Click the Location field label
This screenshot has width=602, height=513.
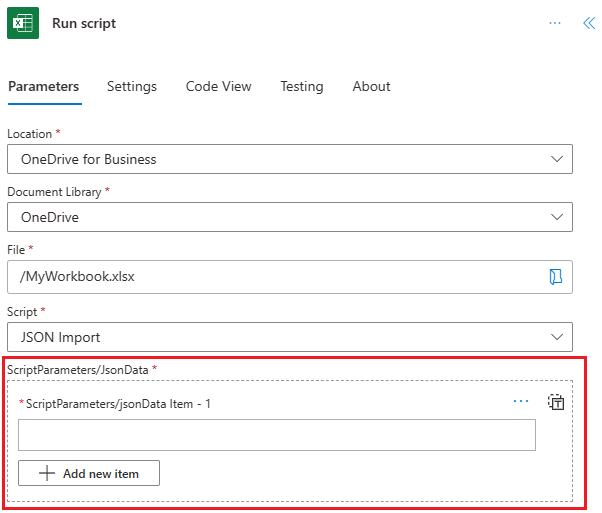(x=30, y=134)
